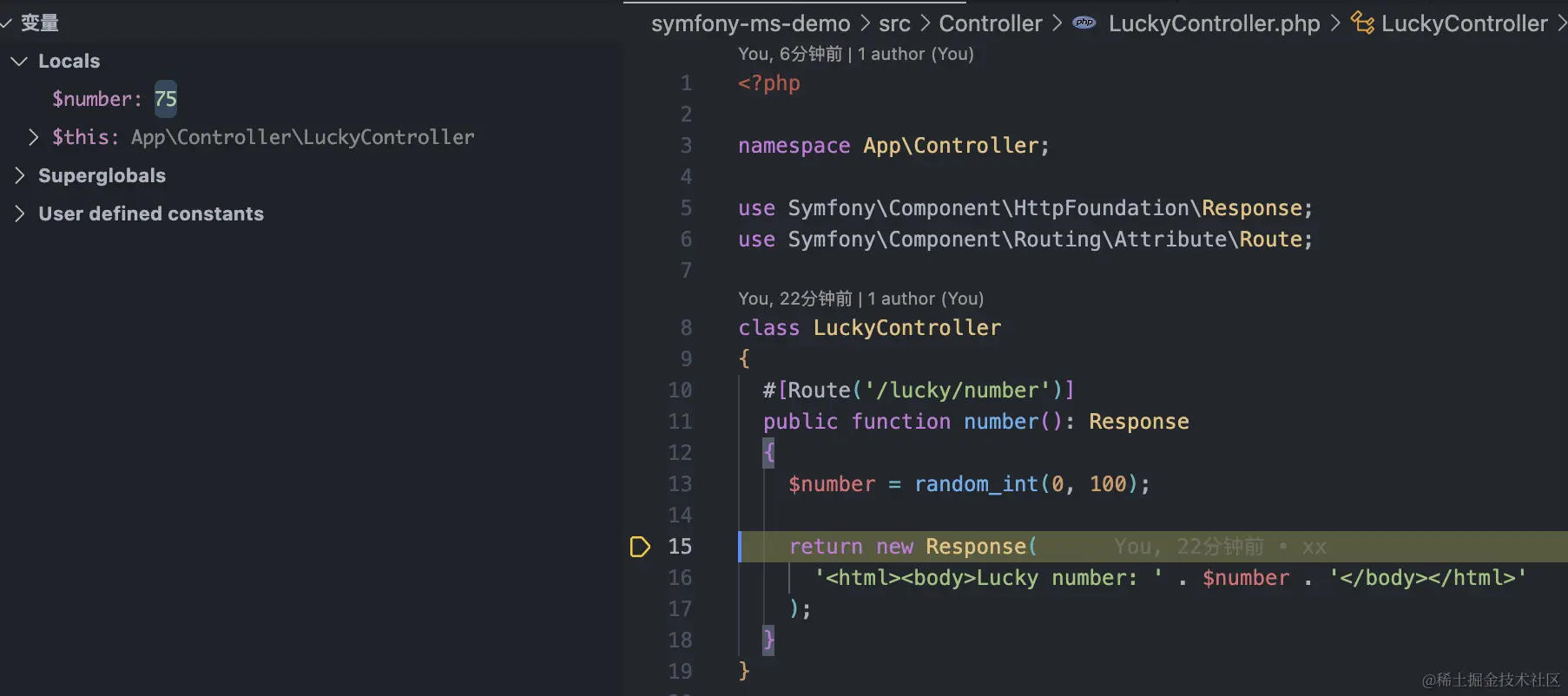Select LuckyController class breadcrumb
Screen dimensions: 1568x696
click(1464, 23)
